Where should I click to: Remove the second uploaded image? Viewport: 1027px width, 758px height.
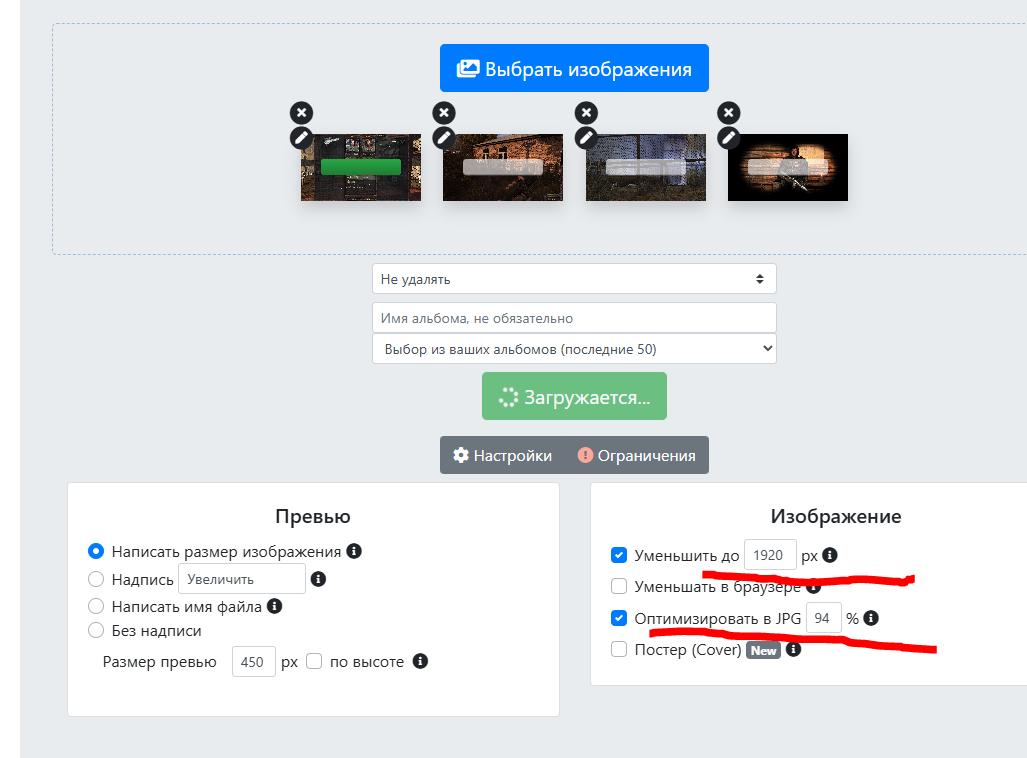coord(444,113)
